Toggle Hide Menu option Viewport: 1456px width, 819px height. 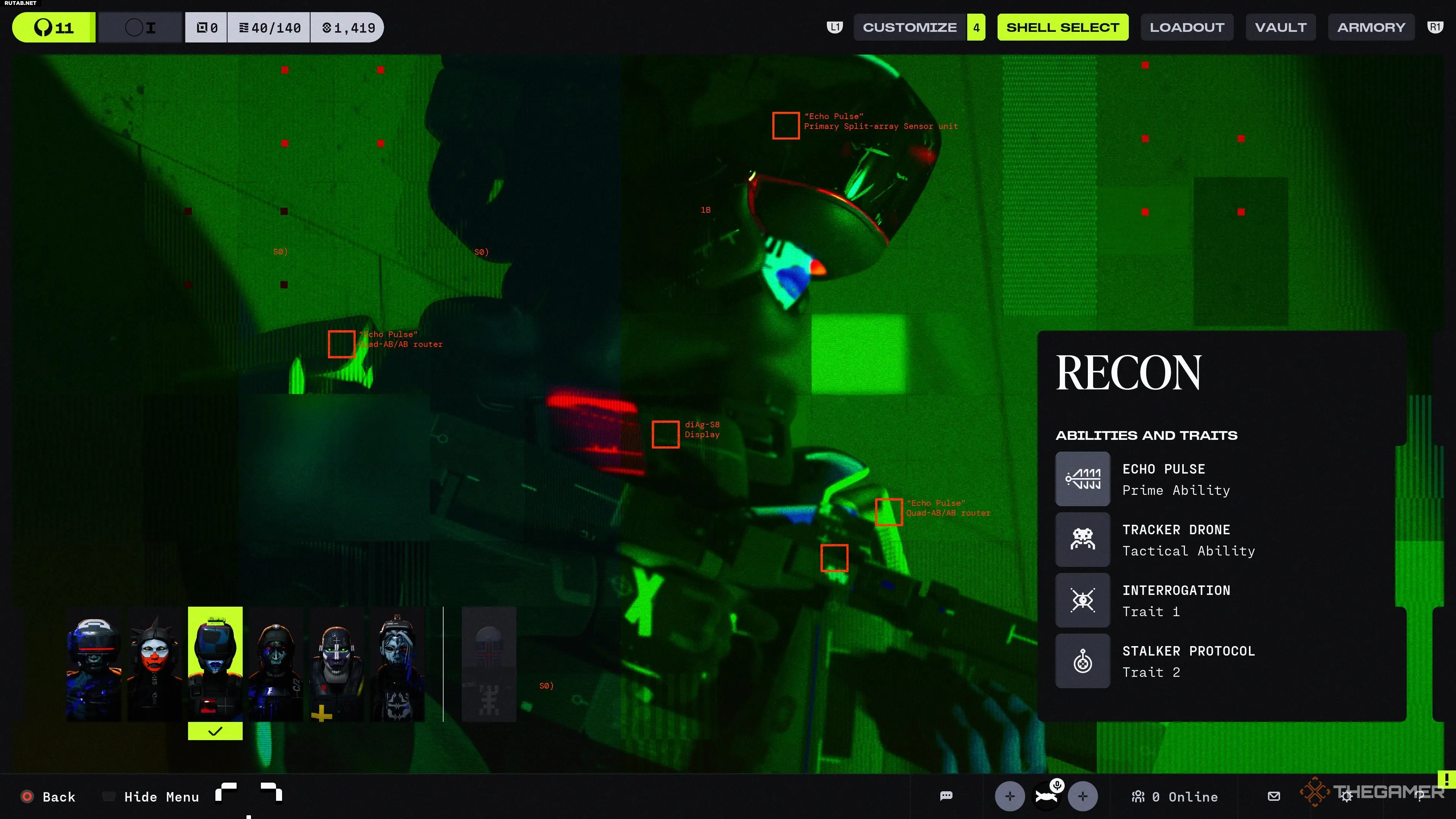(161, 796)
